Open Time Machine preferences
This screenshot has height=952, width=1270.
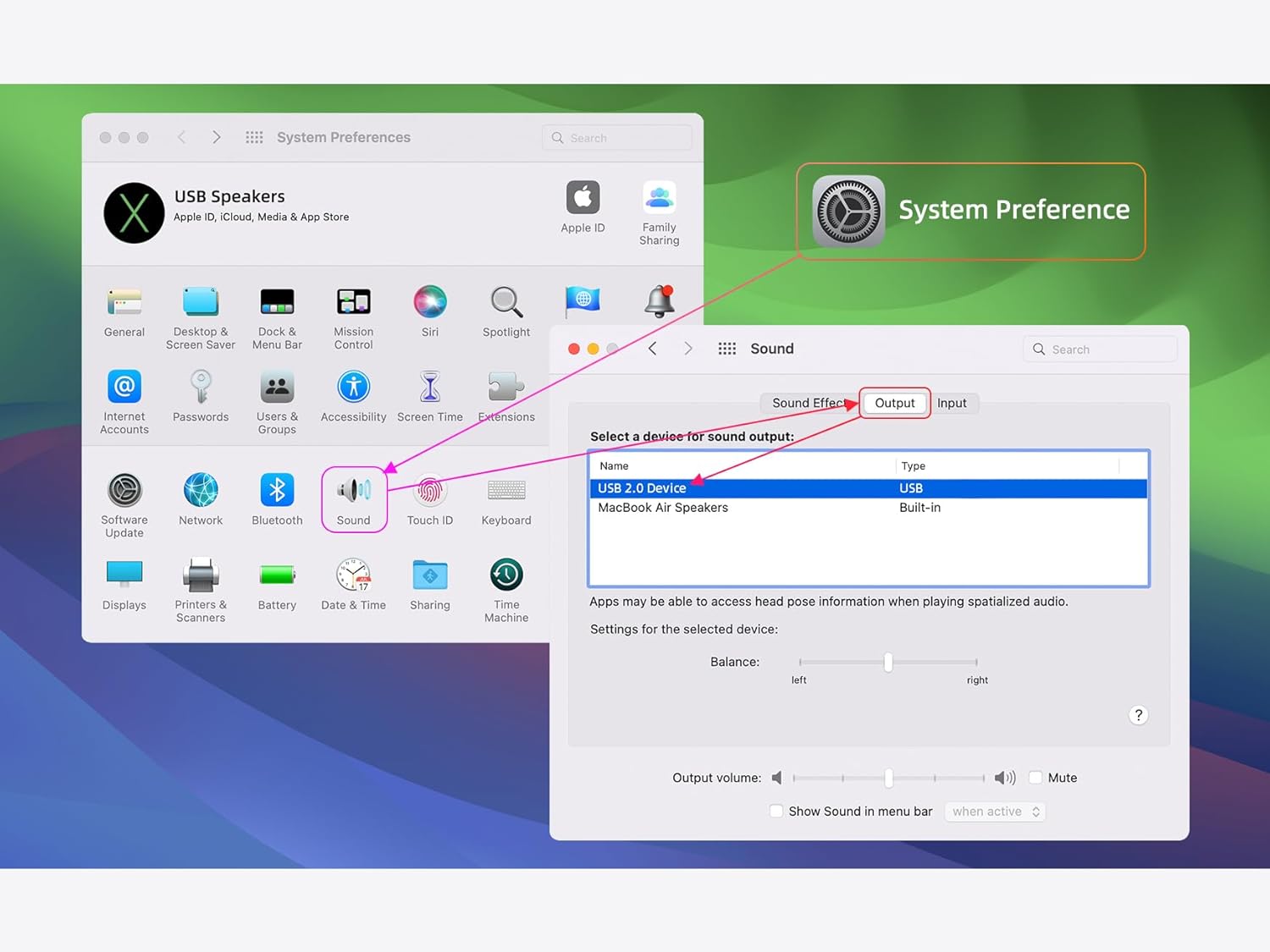tap(506, 590)
